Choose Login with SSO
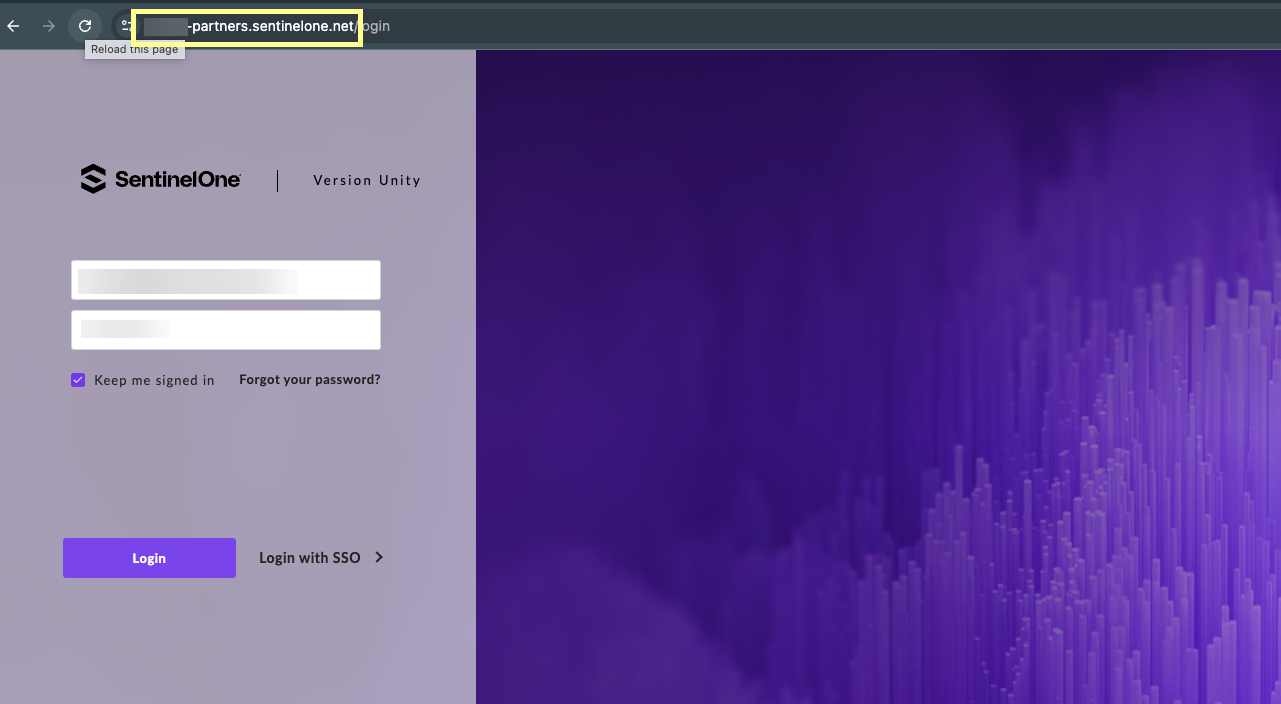Image resolution: width=1281 pixels, height=704 pixels. click(x=310, y=558)
